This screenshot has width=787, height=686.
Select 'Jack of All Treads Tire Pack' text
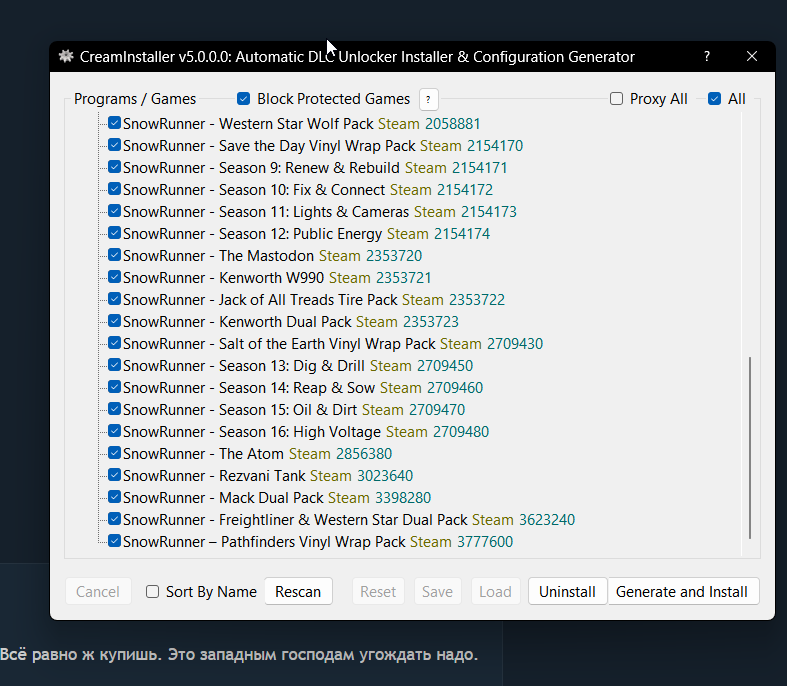point(308,300)
